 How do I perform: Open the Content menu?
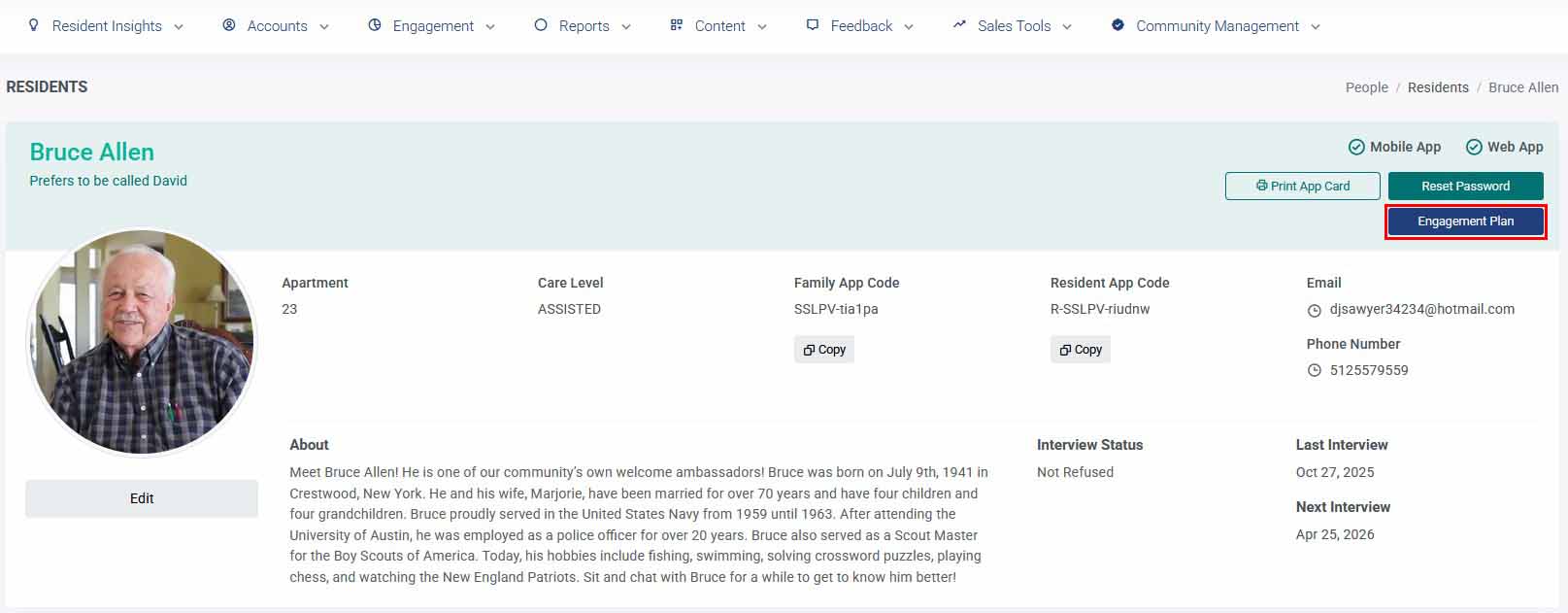coord(718,26)
